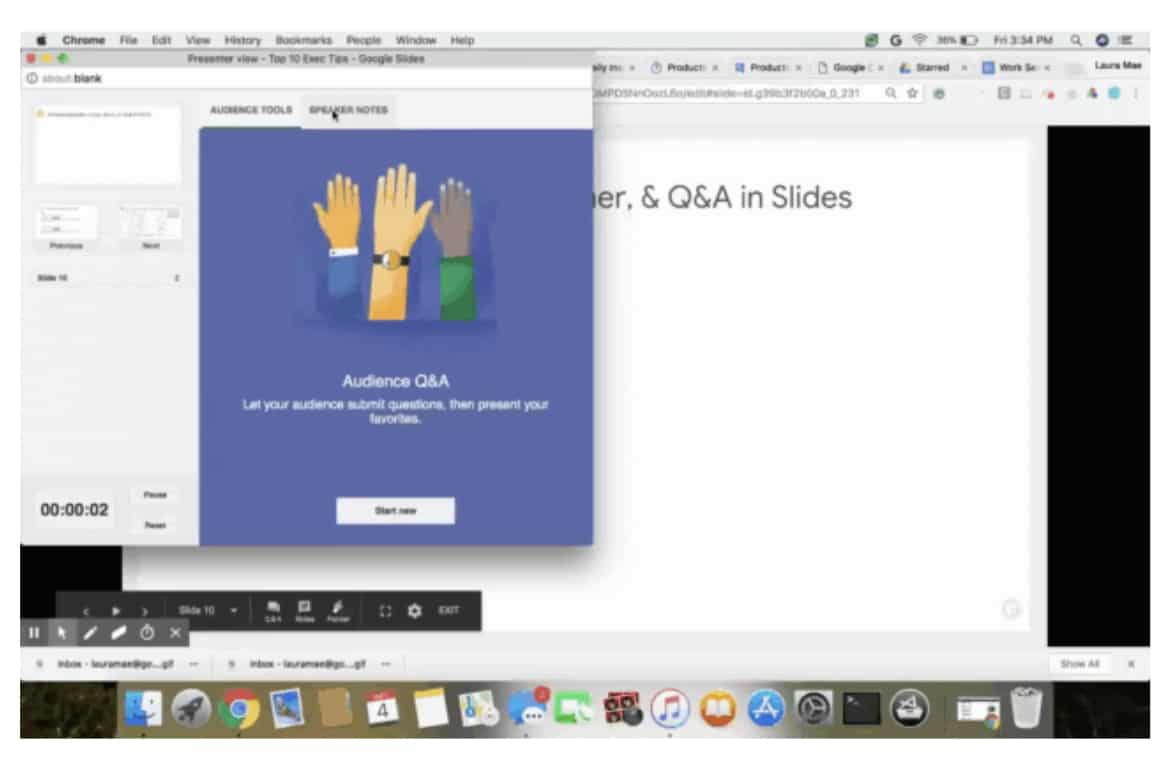Open the Q&A tool in presentation toolbar
Viewport: 1172px width, 776px height.
pyautogui.click(x=273, y=611)
